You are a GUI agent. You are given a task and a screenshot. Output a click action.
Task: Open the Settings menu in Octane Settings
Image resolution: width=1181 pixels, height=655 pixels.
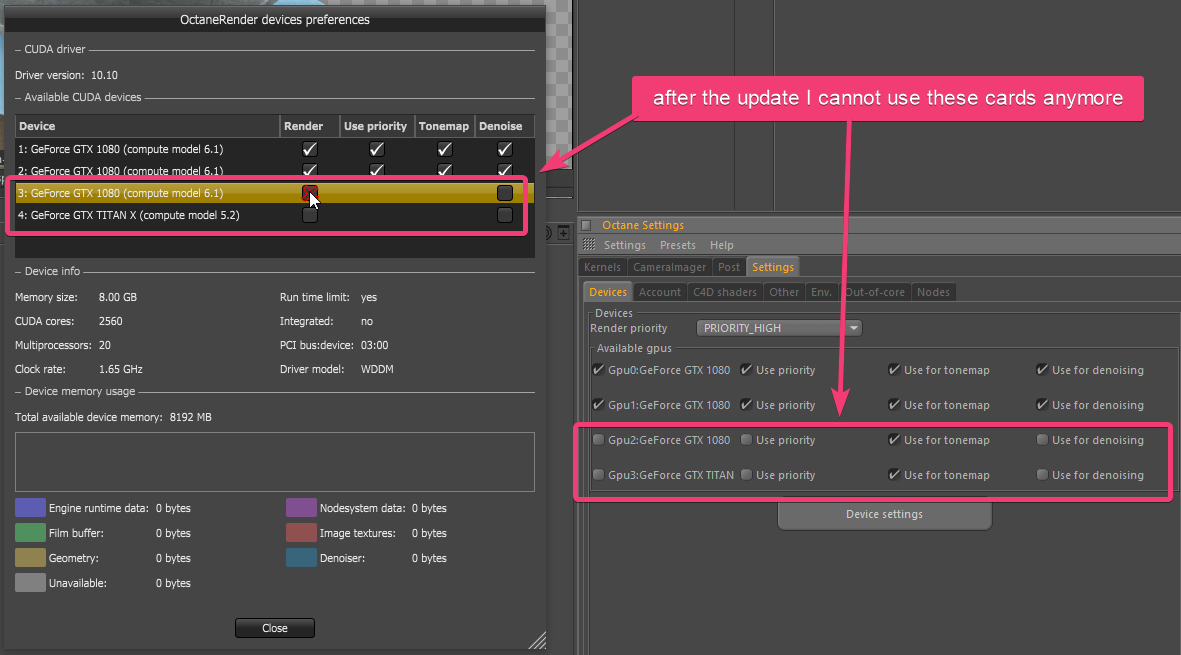pyautogui.click(x=624, y=245)
